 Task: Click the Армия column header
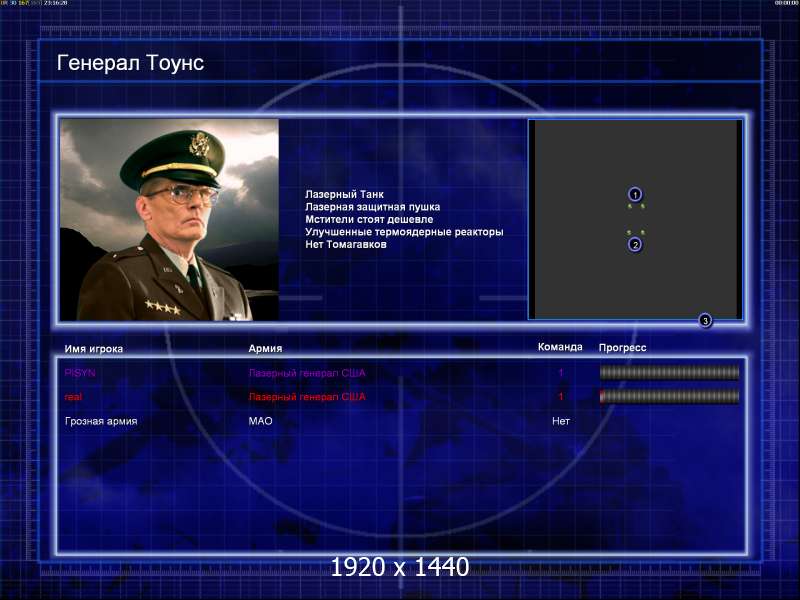coord(265,348)
